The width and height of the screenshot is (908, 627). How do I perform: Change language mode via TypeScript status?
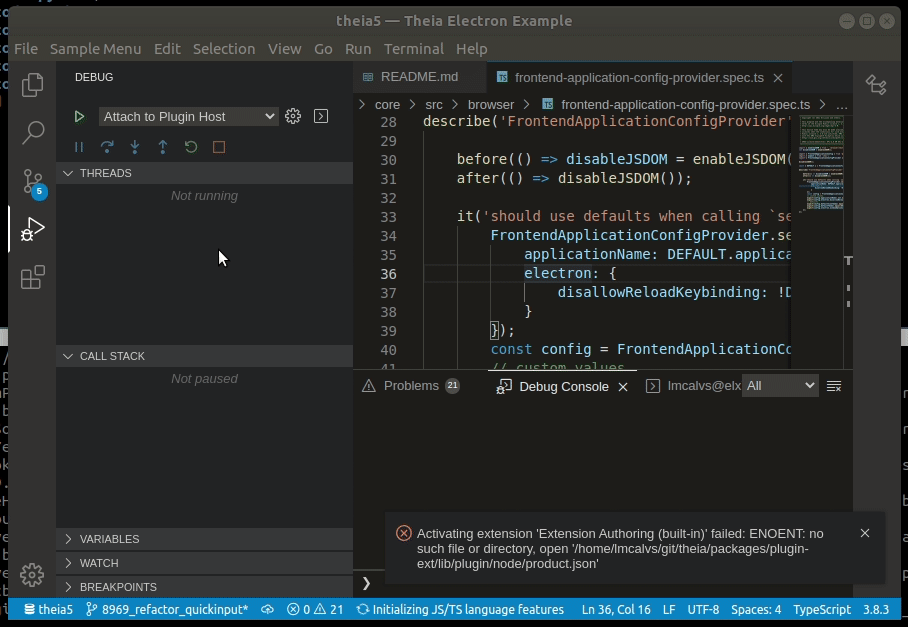pos(822,610)
